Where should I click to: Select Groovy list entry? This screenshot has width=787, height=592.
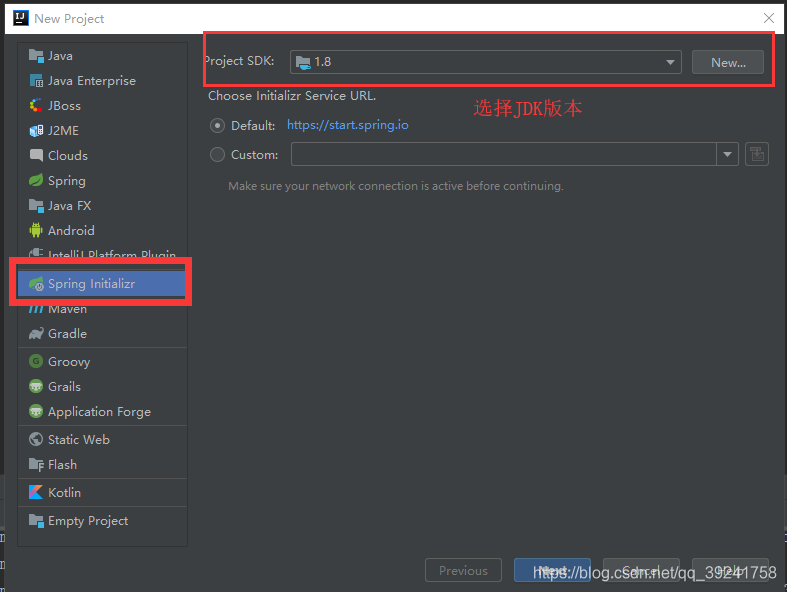coord(102,361)
